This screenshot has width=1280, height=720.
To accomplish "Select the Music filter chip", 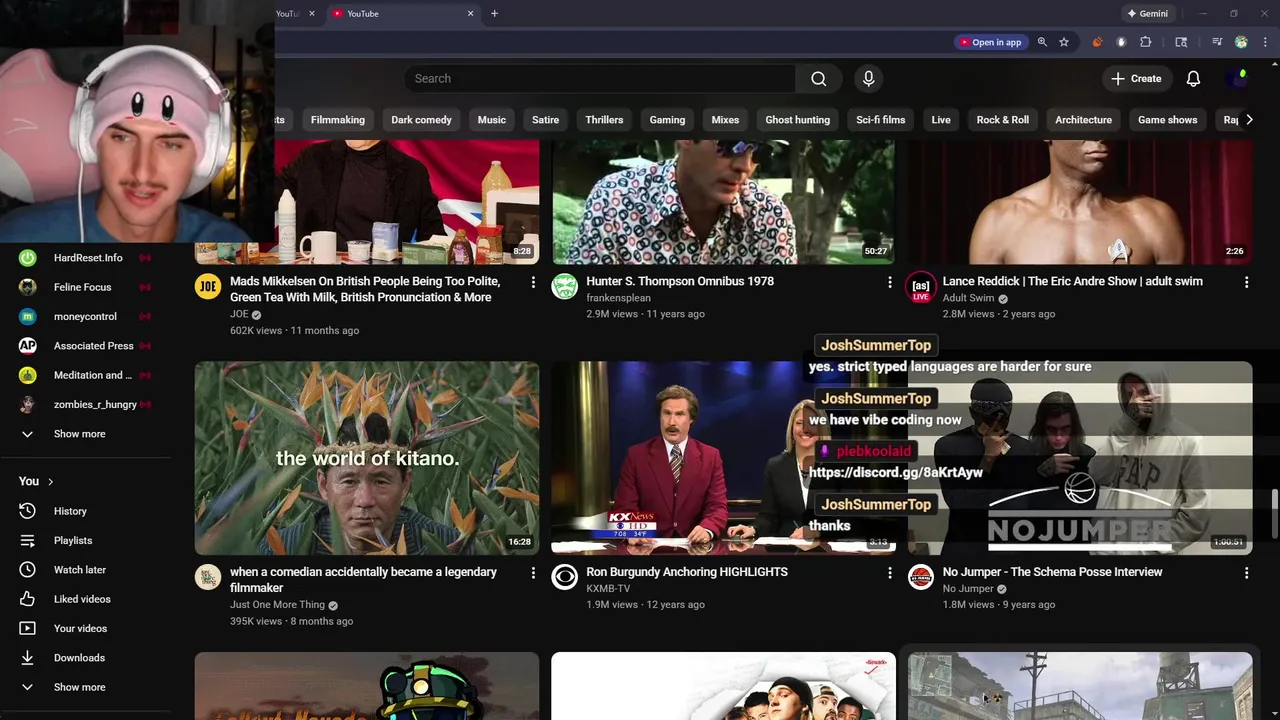I will 491,120.
